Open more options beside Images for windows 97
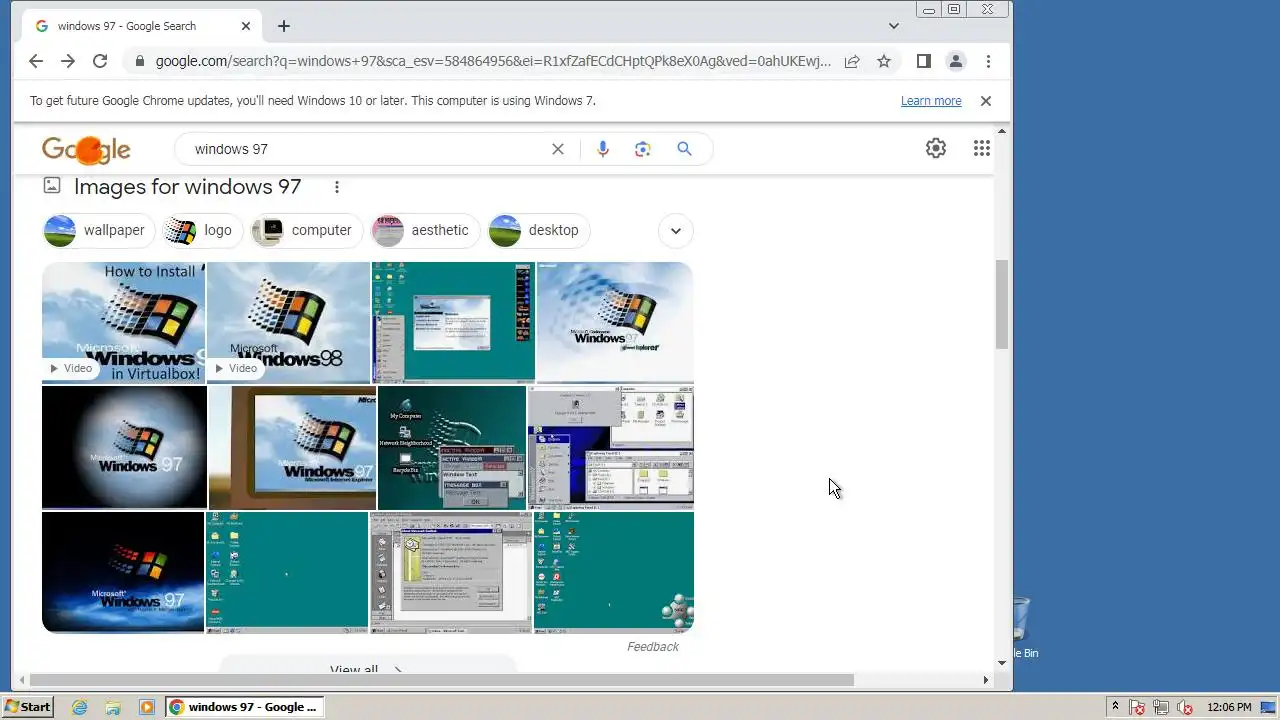1280x720 pixels. point(337,187)
